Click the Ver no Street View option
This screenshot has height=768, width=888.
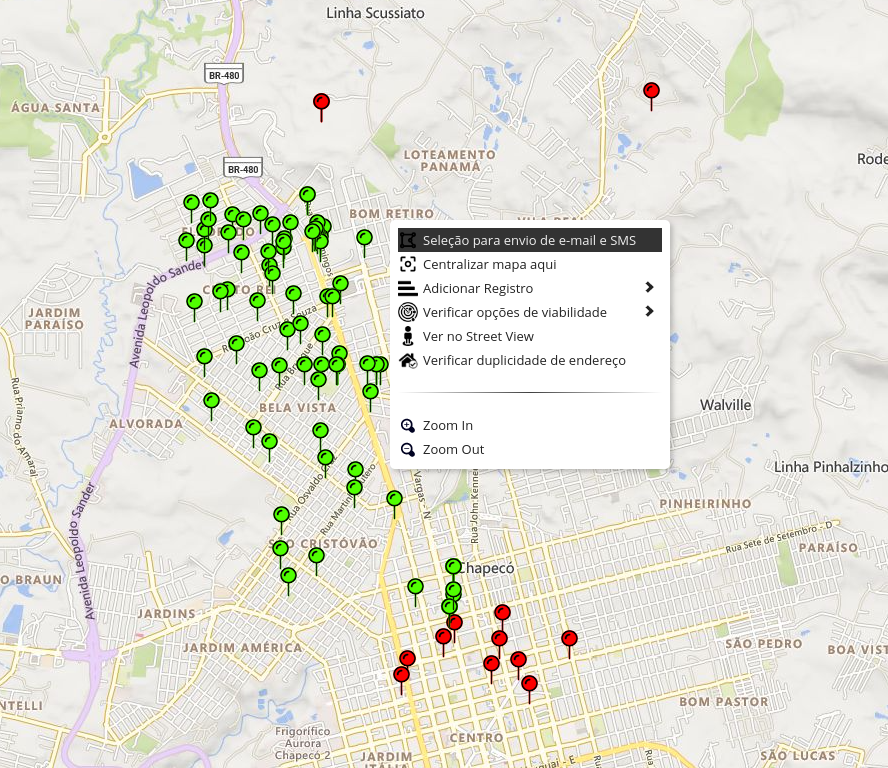(480, 336)
